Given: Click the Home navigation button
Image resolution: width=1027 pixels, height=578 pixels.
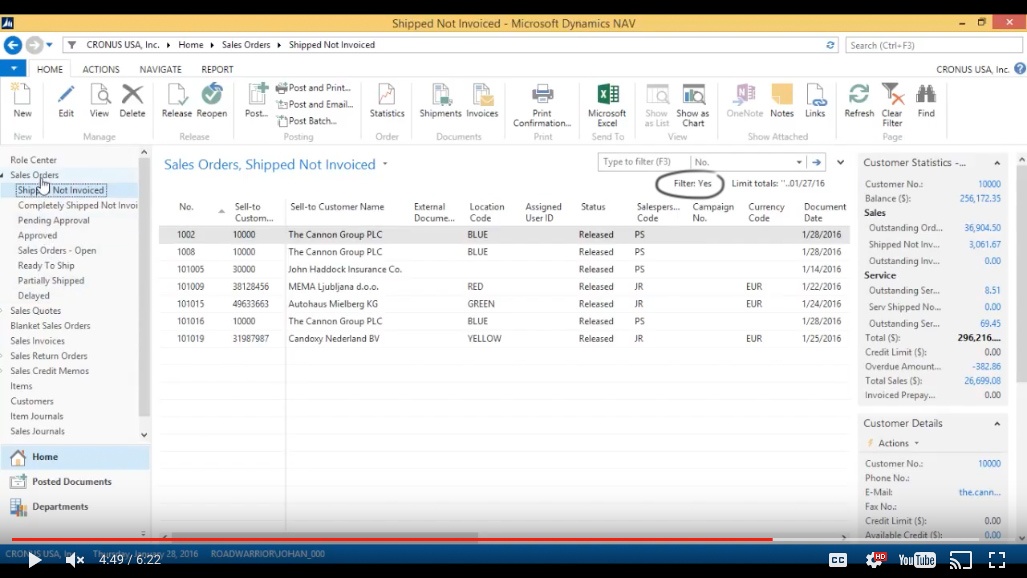Looking at the screenshot, I should coord(75,457).
